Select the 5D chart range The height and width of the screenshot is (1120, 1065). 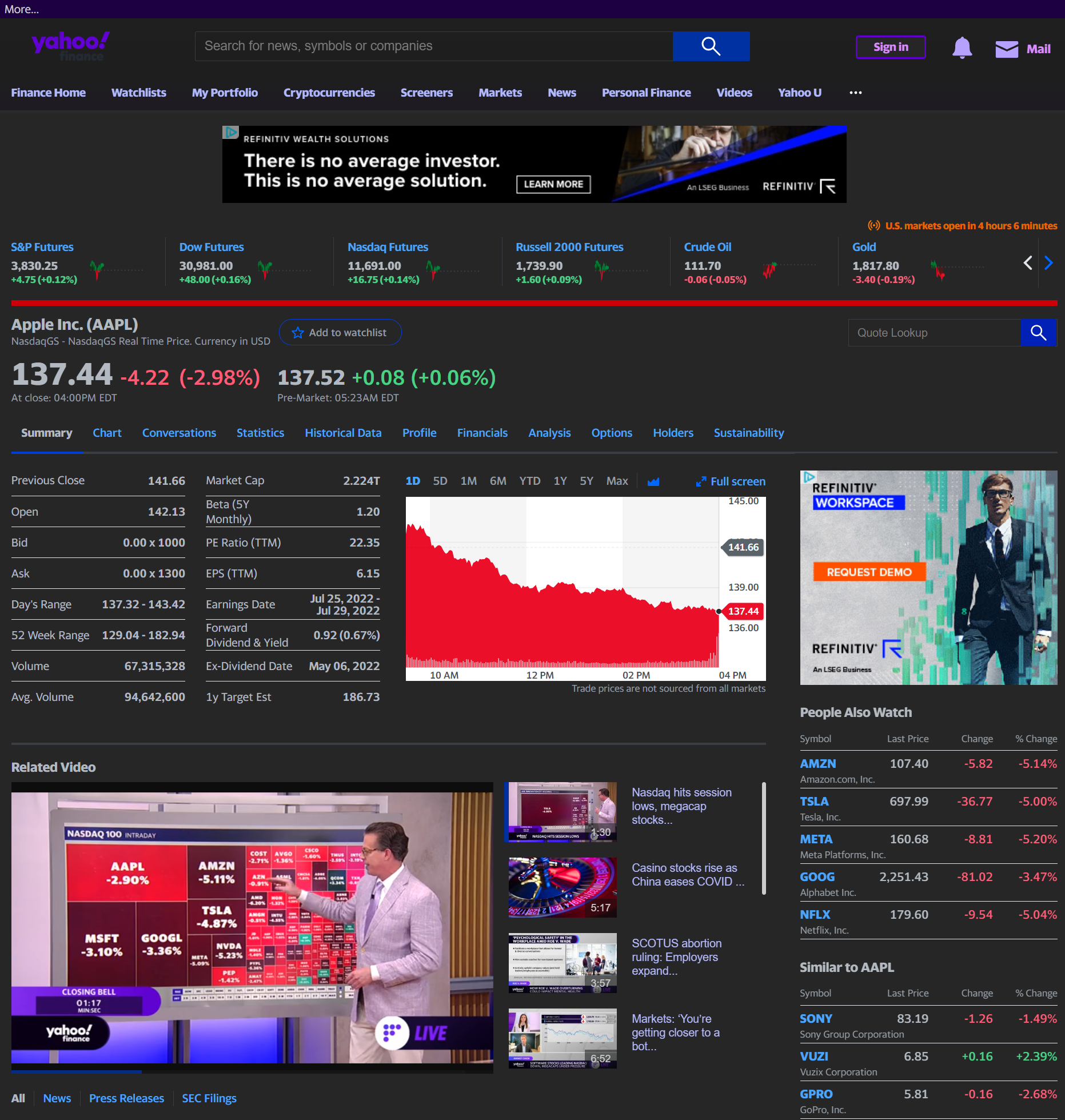(x=440, y=481)
